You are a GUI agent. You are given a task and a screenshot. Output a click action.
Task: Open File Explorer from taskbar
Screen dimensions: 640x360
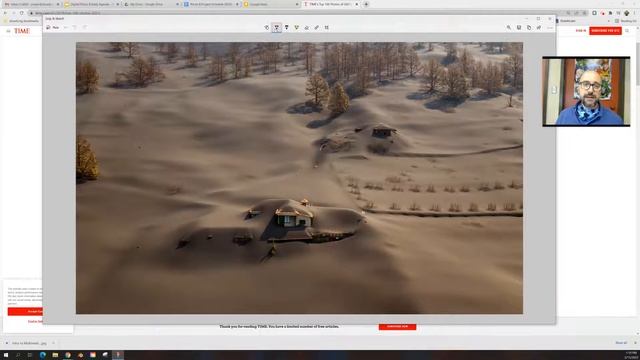(55, 355)
